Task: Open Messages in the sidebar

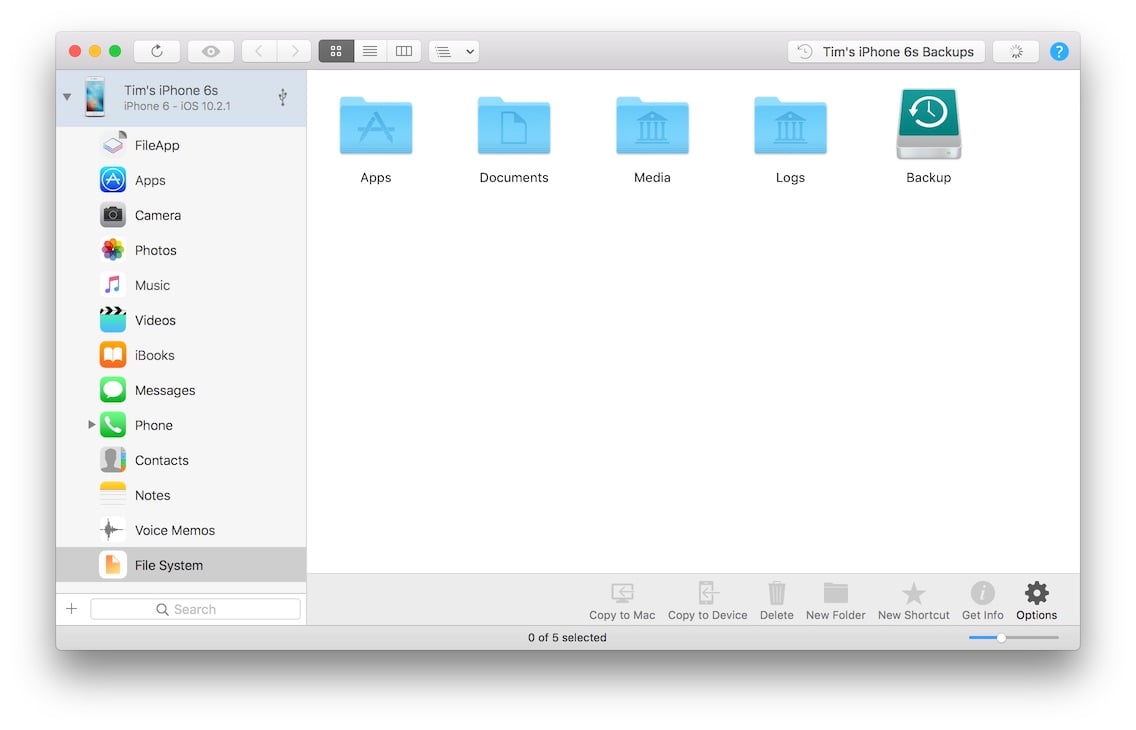Action: pos(181,390)
